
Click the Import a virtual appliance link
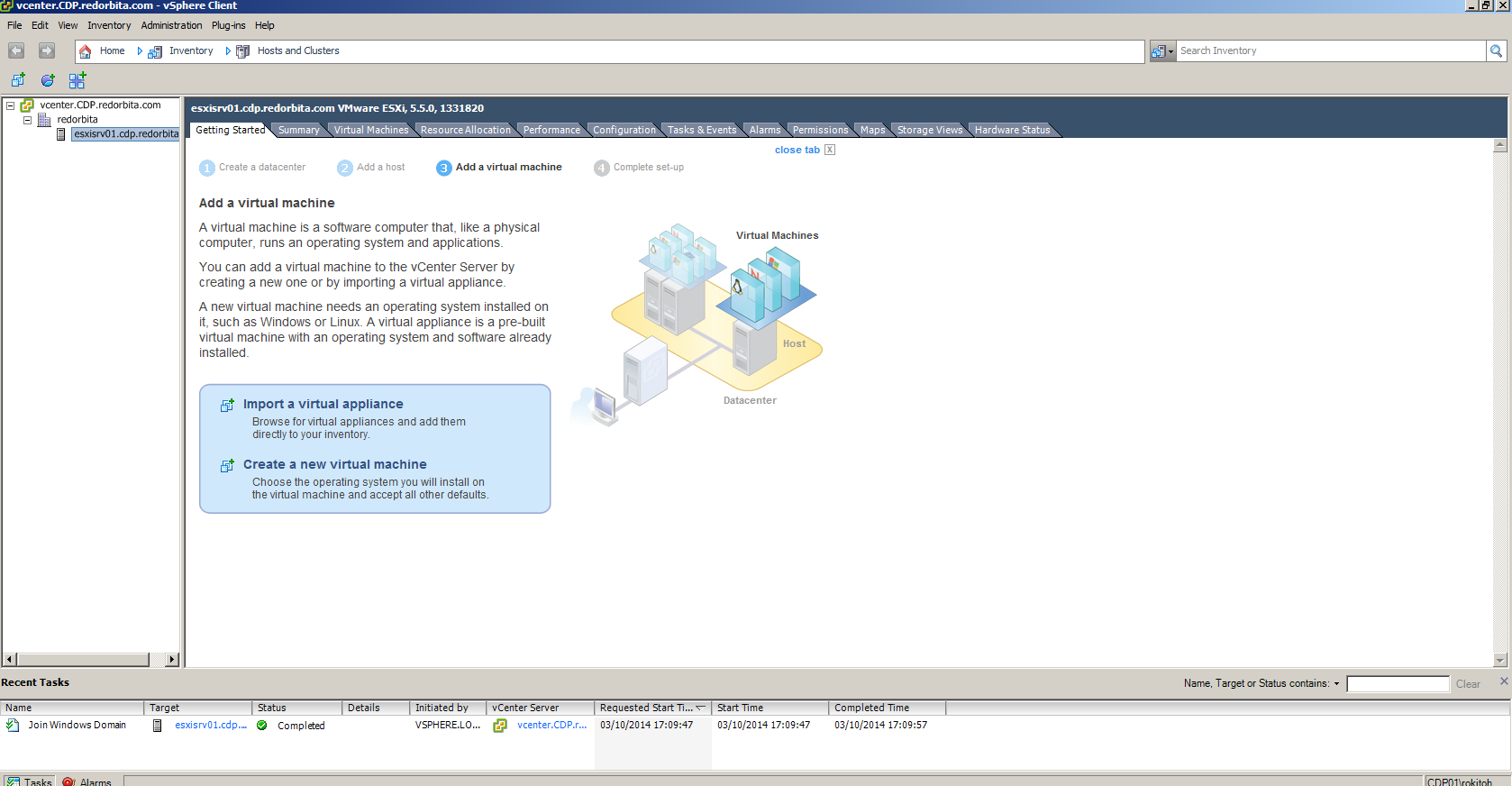(323, 405)
